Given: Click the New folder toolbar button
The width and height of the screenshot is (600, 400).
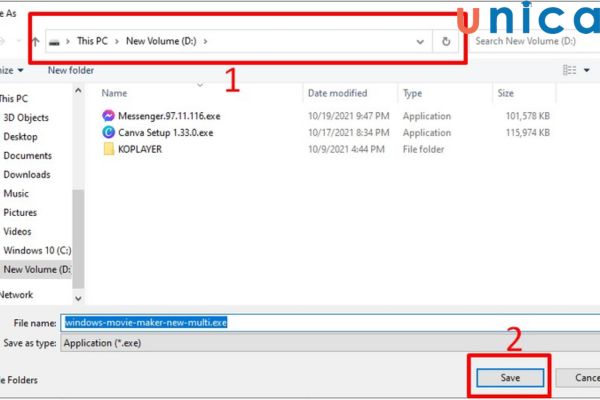Looking at the screenshot, I should point(71,70).
